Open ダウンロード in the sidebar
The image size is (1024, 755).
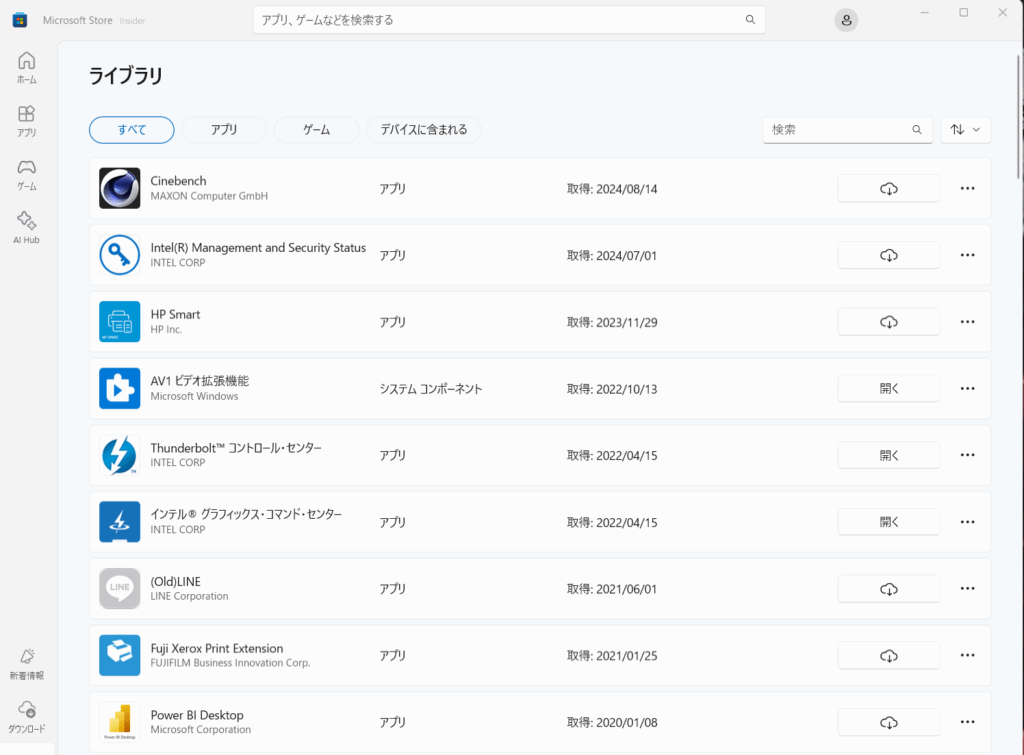tap(27, 716)
